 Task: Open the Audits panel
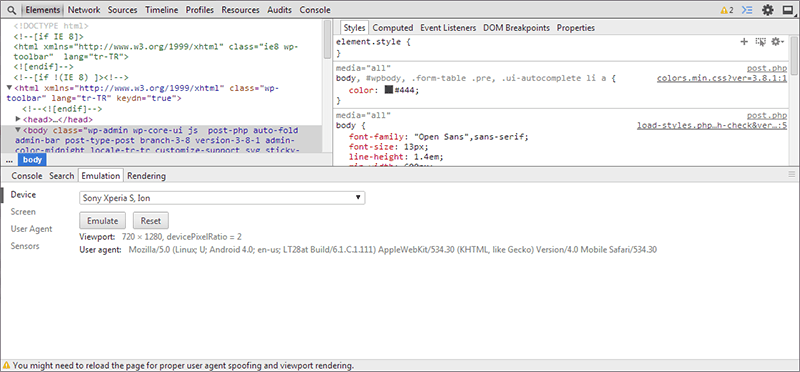pyautogui.click(x=280, y=10)
